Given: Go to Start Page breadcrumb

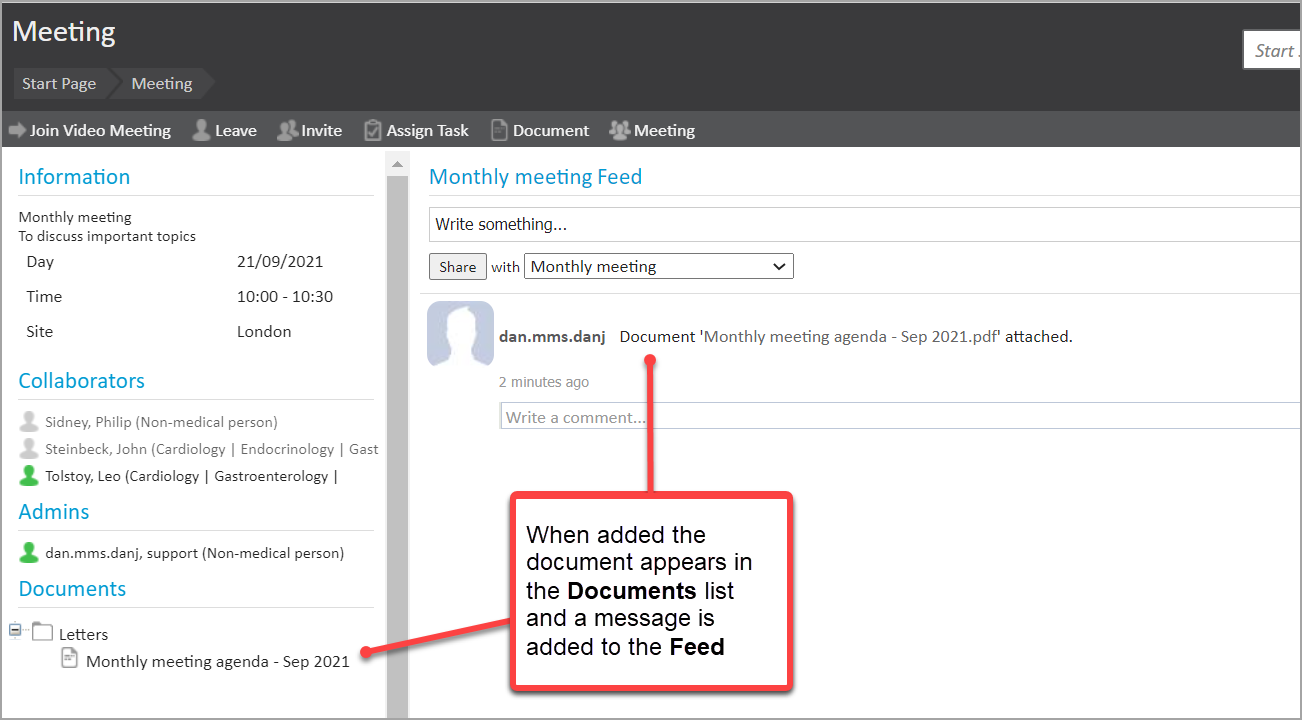Looking at the screenshot, I should coord(59,84).
